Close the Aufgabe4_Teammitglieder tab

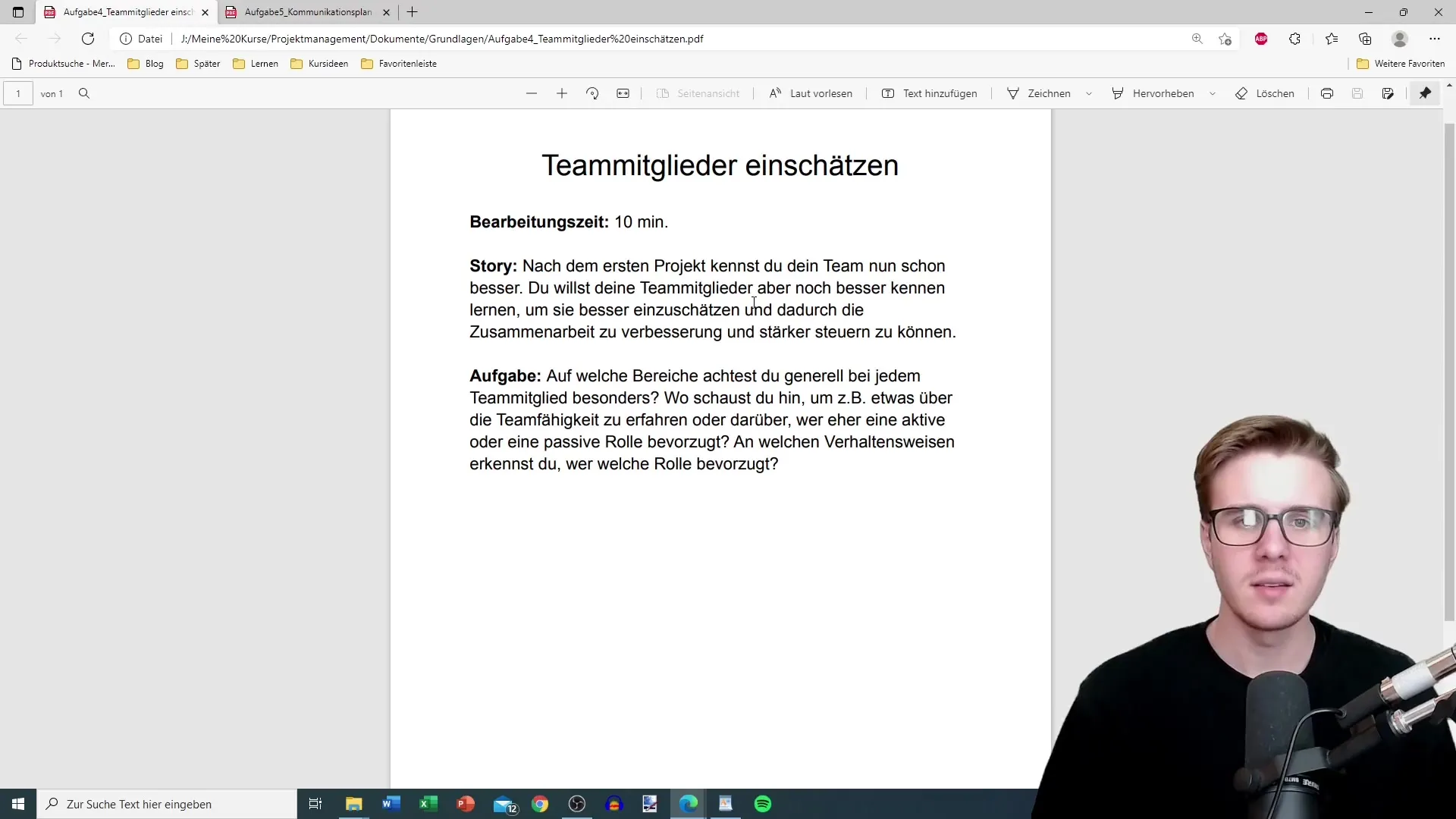(x=205, y=12)
